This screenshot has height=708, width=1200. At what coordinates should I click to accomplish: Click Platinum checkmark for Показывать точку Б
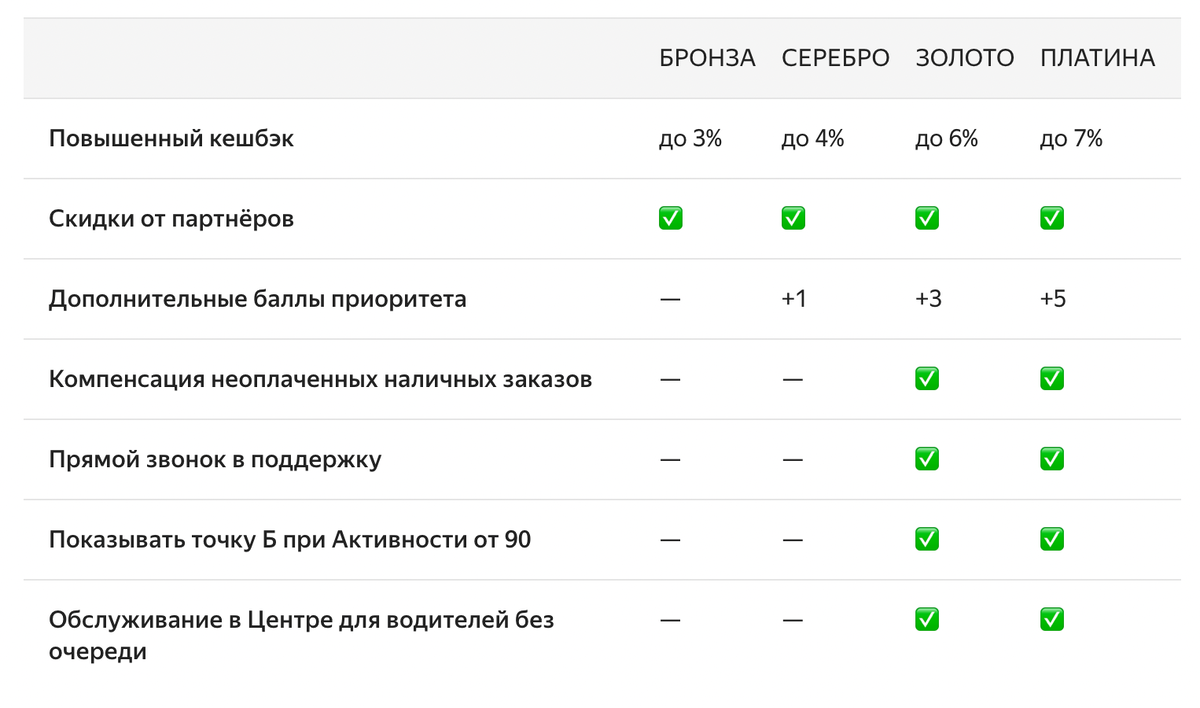(x=1052, y=539)
